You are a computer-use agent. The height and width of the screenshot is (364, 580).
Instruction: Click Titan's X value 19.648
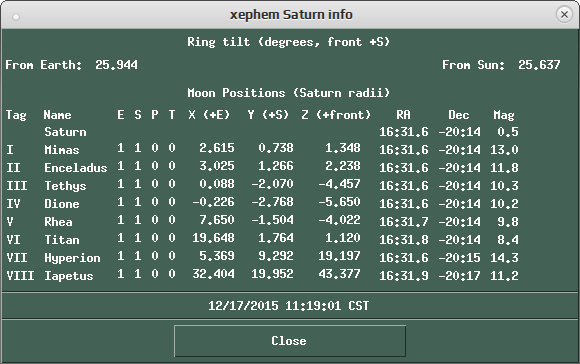pos(213,238)
